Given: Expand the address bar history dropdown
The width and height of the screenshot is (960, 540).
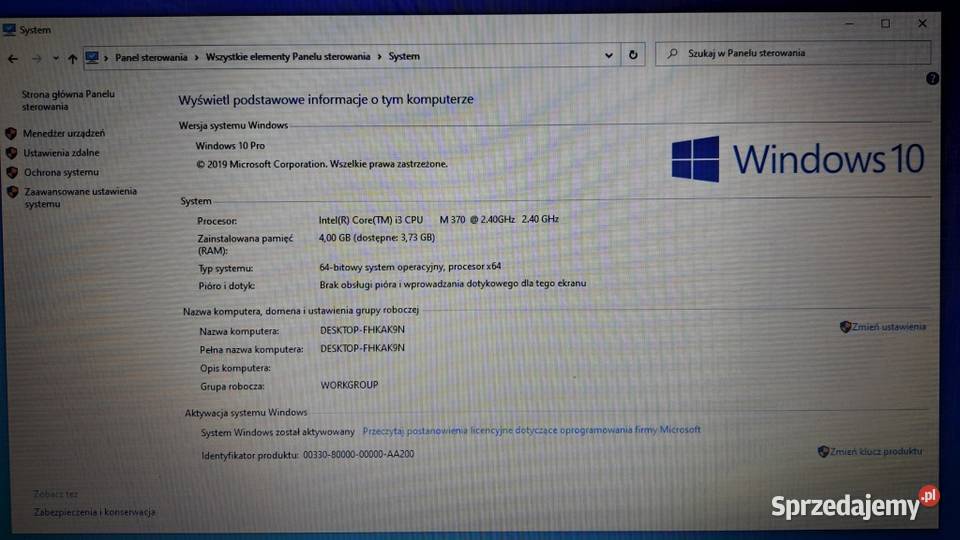Looking at the screenshot, I should 609,55.
